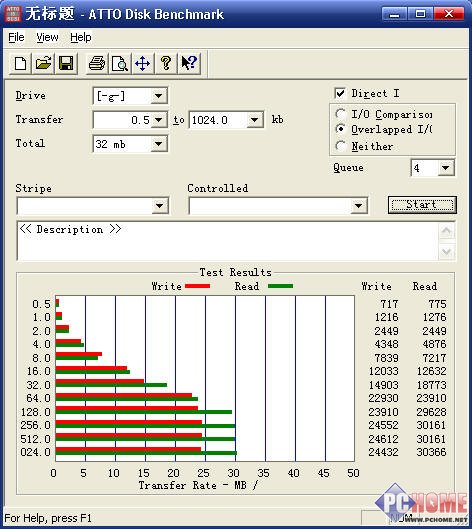Image resolution: width=472 pixels, height=529 pixels.
Task: Click the Start button
Action: (x=422, y=205)
